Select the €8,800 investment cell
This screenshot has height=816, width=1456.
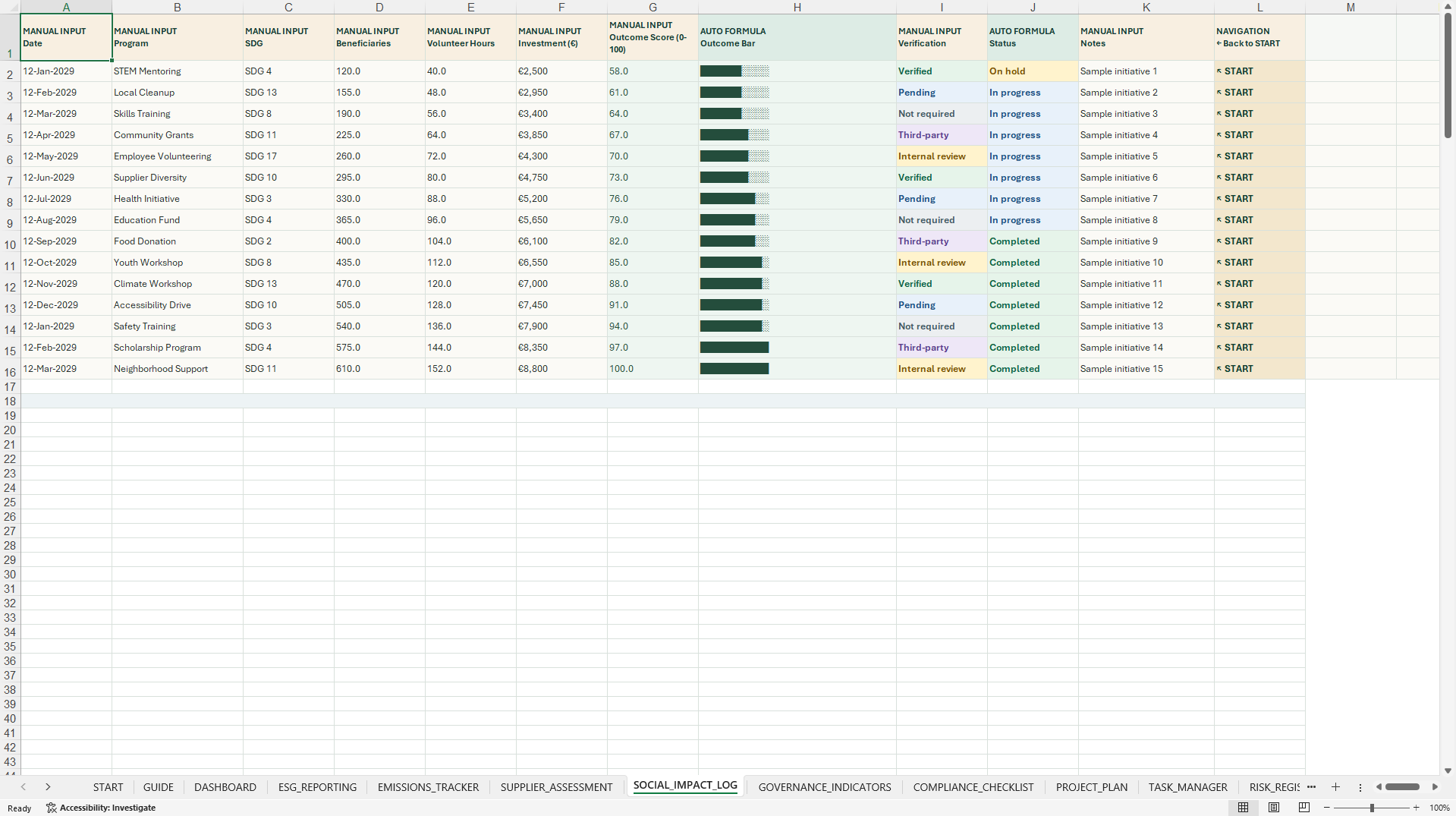[561, 369]
